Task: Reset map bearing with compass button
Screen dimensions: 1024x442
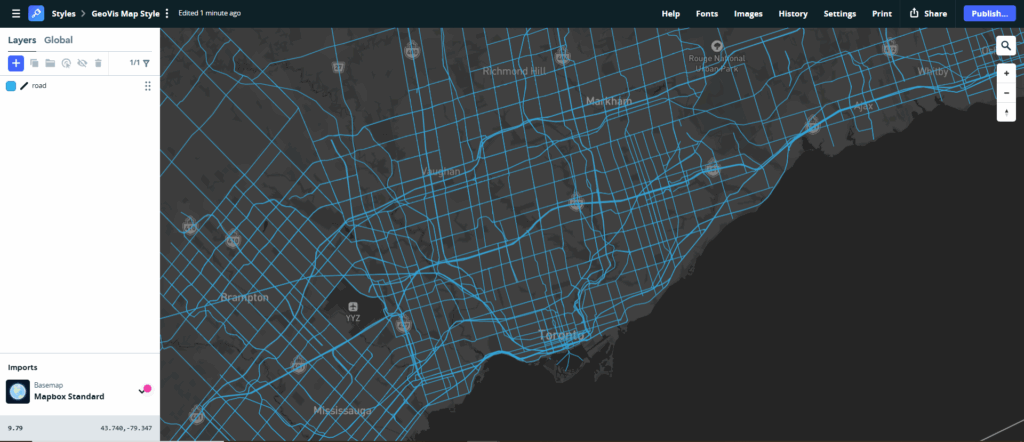Action: pos(1006,112)
